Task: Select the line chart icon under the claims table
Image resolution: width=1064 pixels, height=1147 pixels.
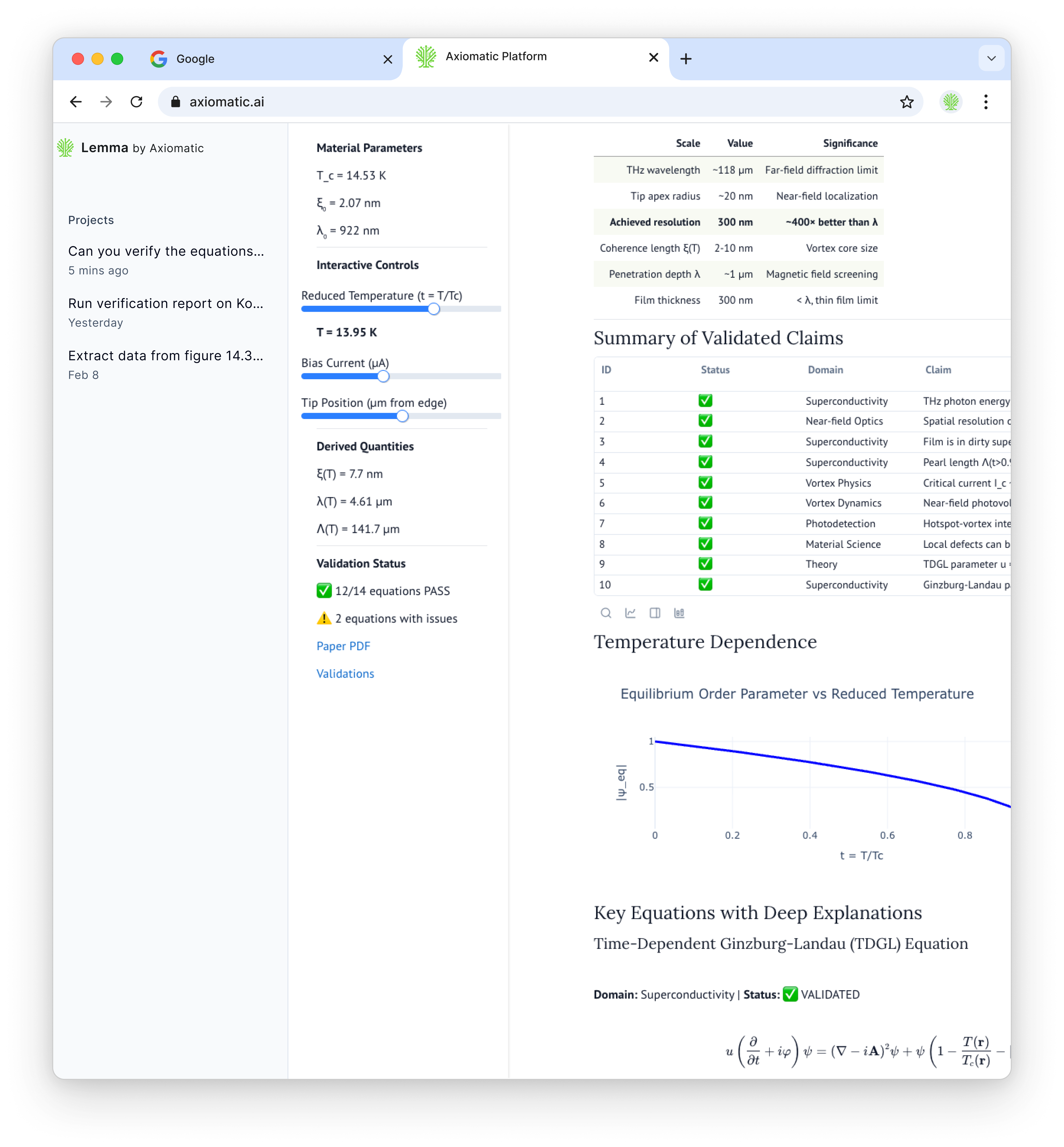Action: 630,613
